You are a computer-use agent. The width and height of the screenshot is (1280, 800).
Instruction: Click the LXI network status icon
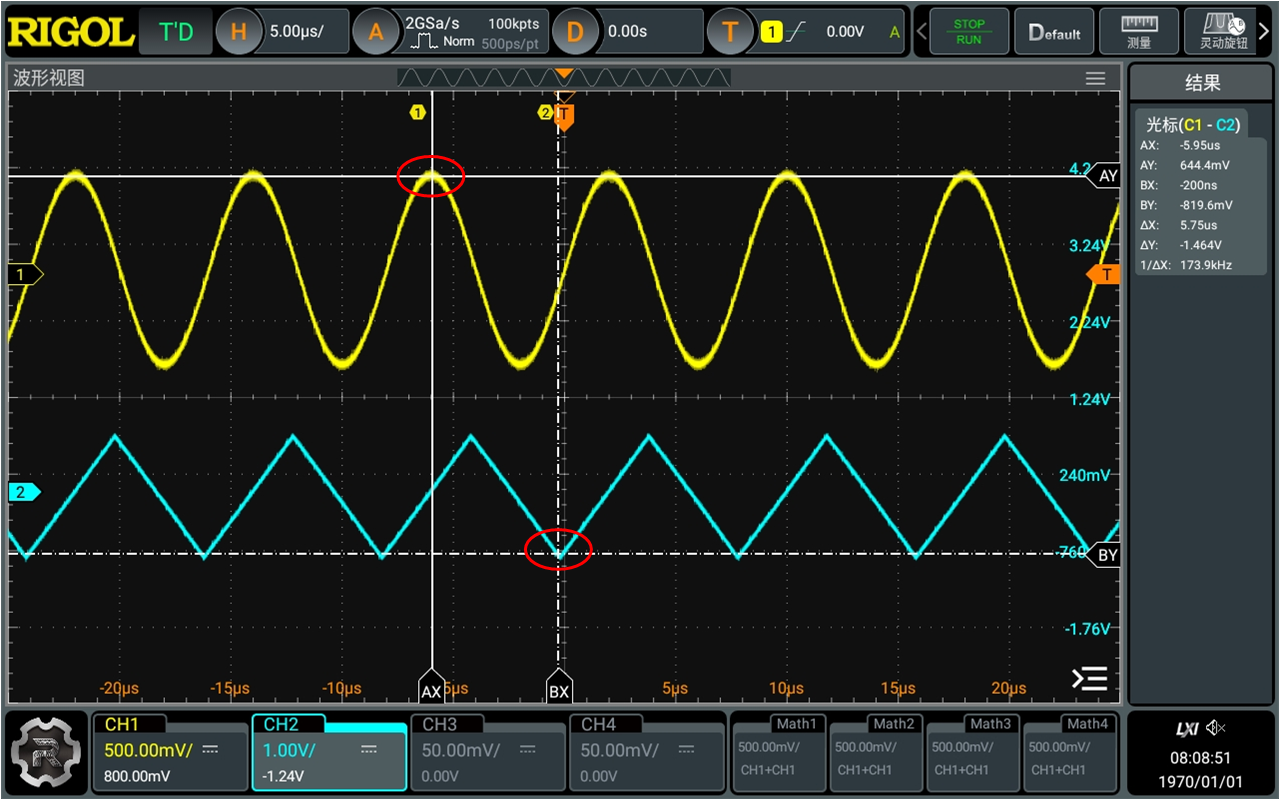[1187, 728]
